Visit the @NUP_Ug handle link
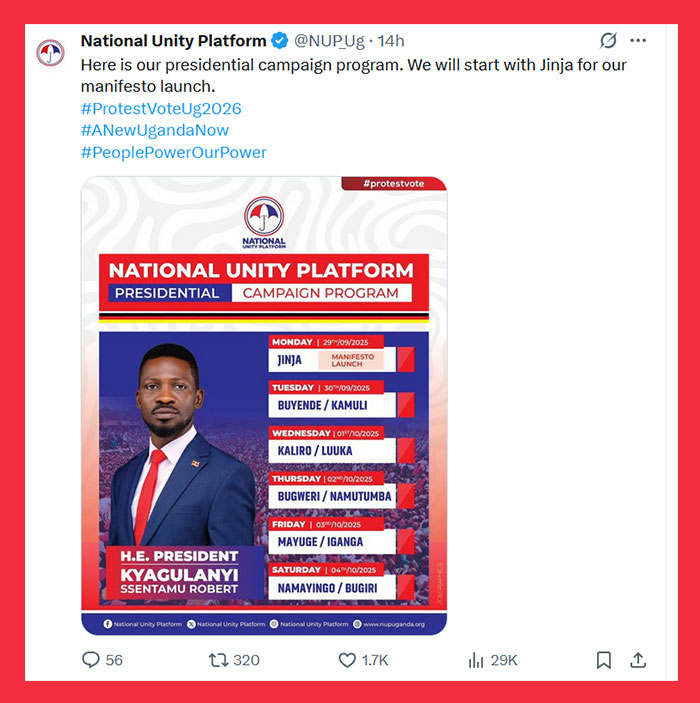 [329, 41]
